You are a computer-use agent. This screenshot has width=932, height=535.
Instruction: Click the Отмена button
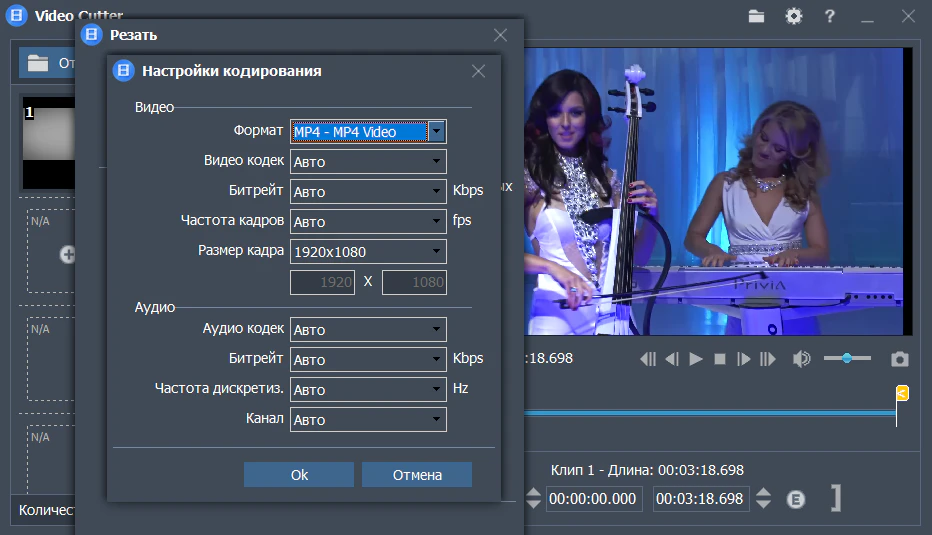click(417, 475)
